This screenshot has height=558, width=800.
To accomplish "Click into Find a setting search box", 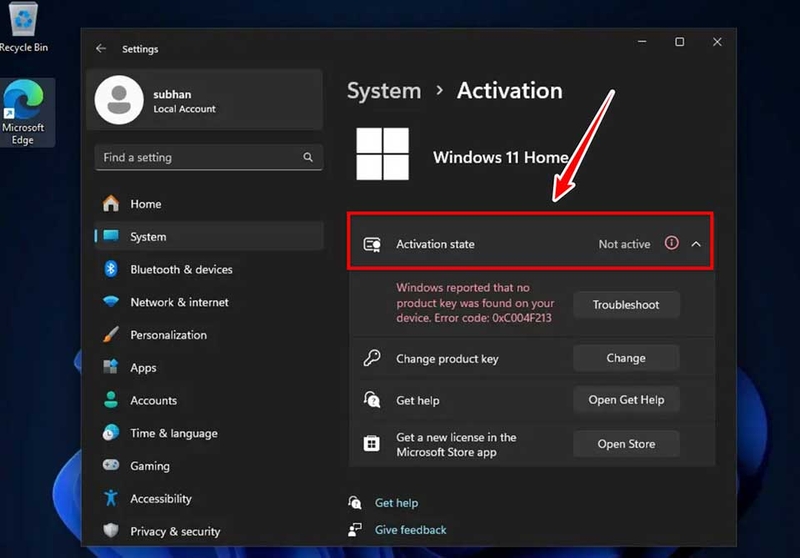I will 209,157.
